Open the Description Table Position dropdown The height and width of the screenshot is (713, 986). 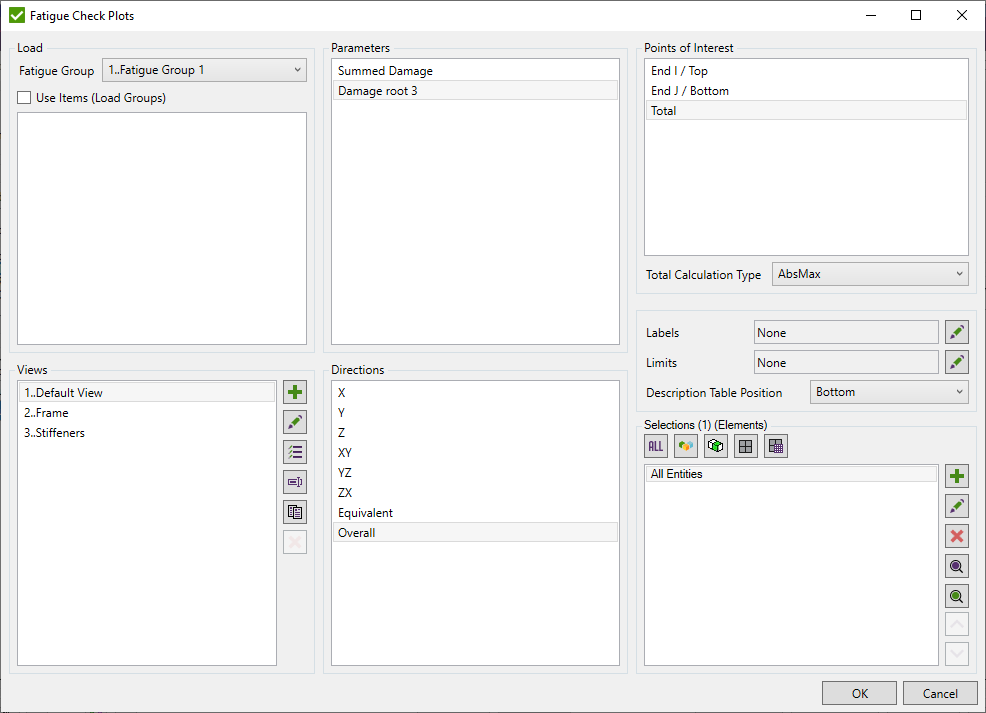click(889, 392)
